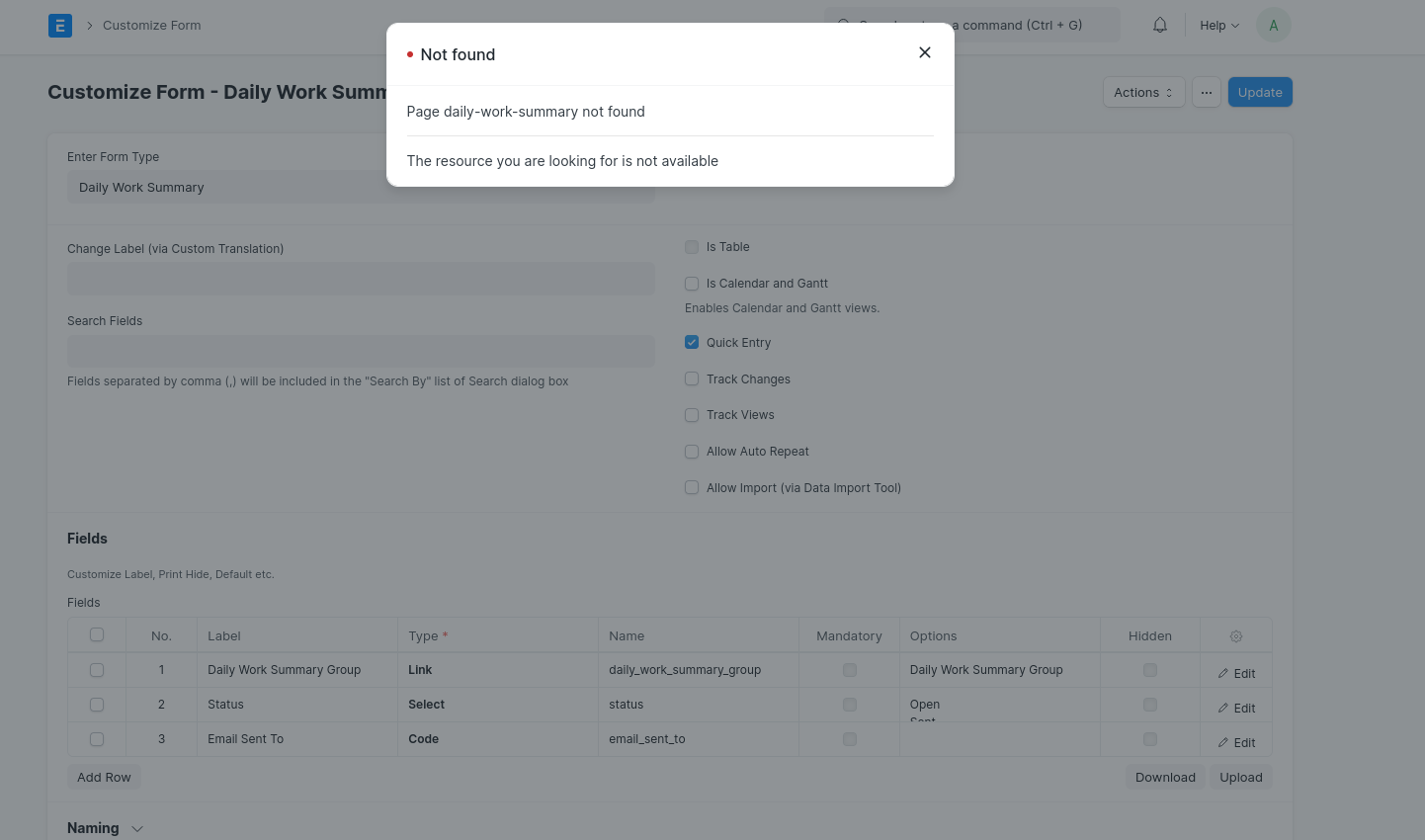
Task: Toggle Mandatory for Daily Work Summary Group
Action: [850, 670]
